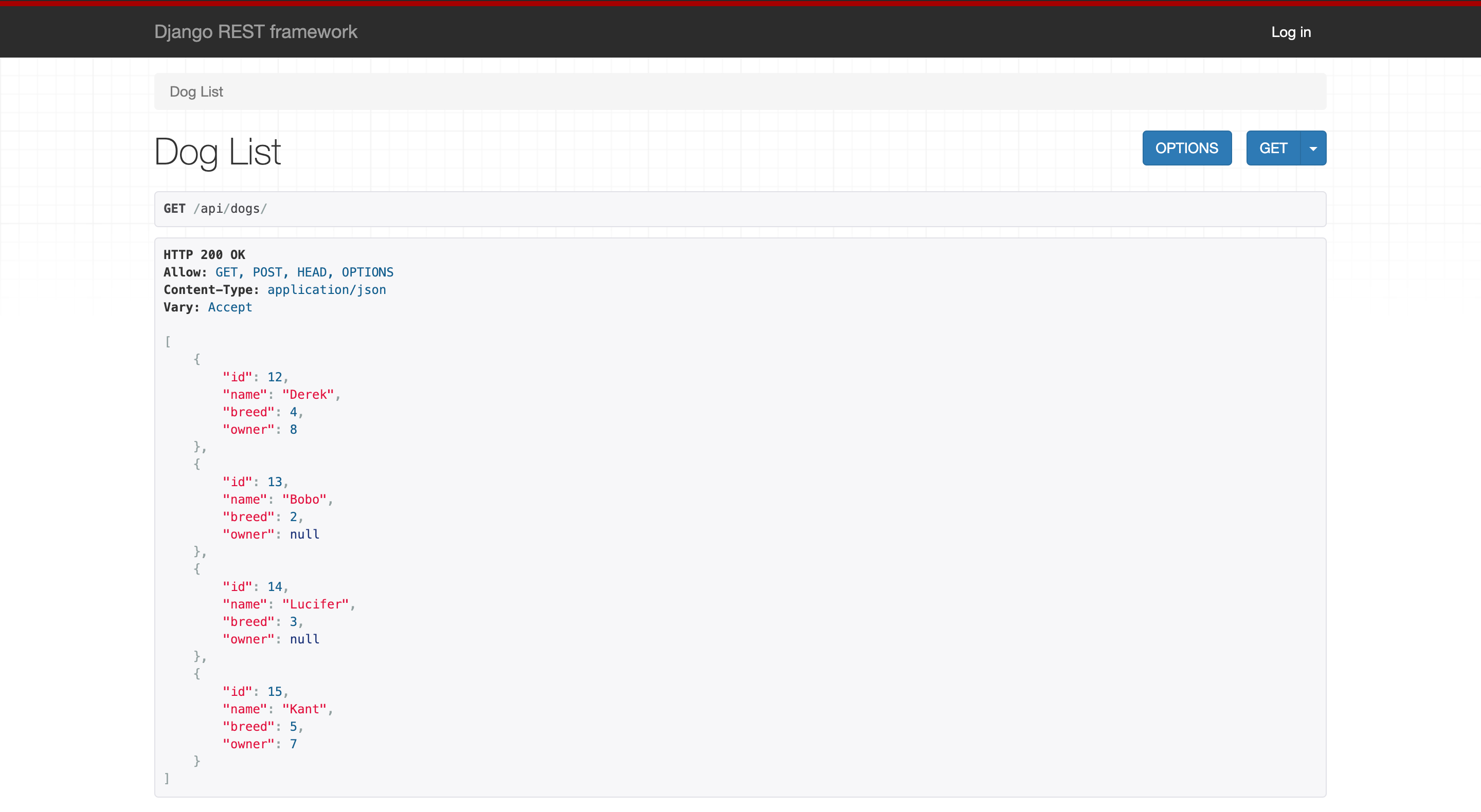Click the blue GET button
Screen dimensions: 1481x812
tap(1273, 147)
